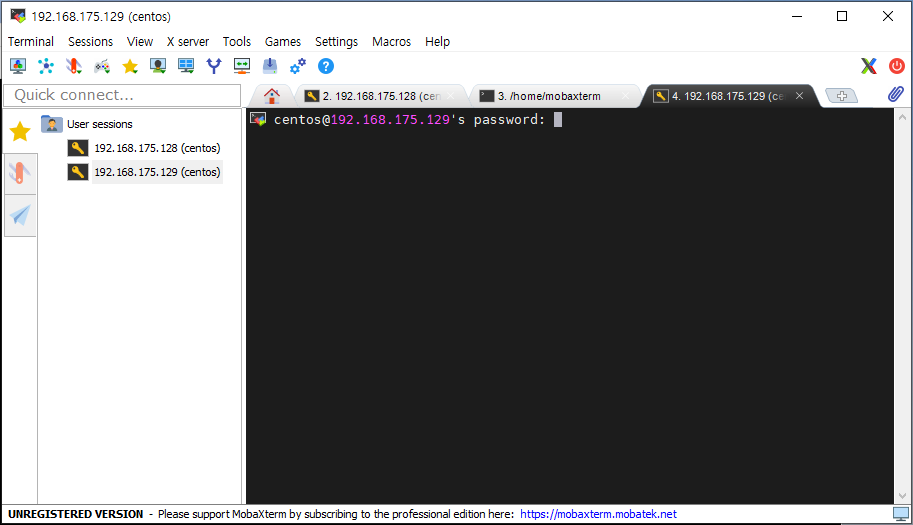
Task: Open the mobaxterm.mobatek.net link
Action: point(598,514)
